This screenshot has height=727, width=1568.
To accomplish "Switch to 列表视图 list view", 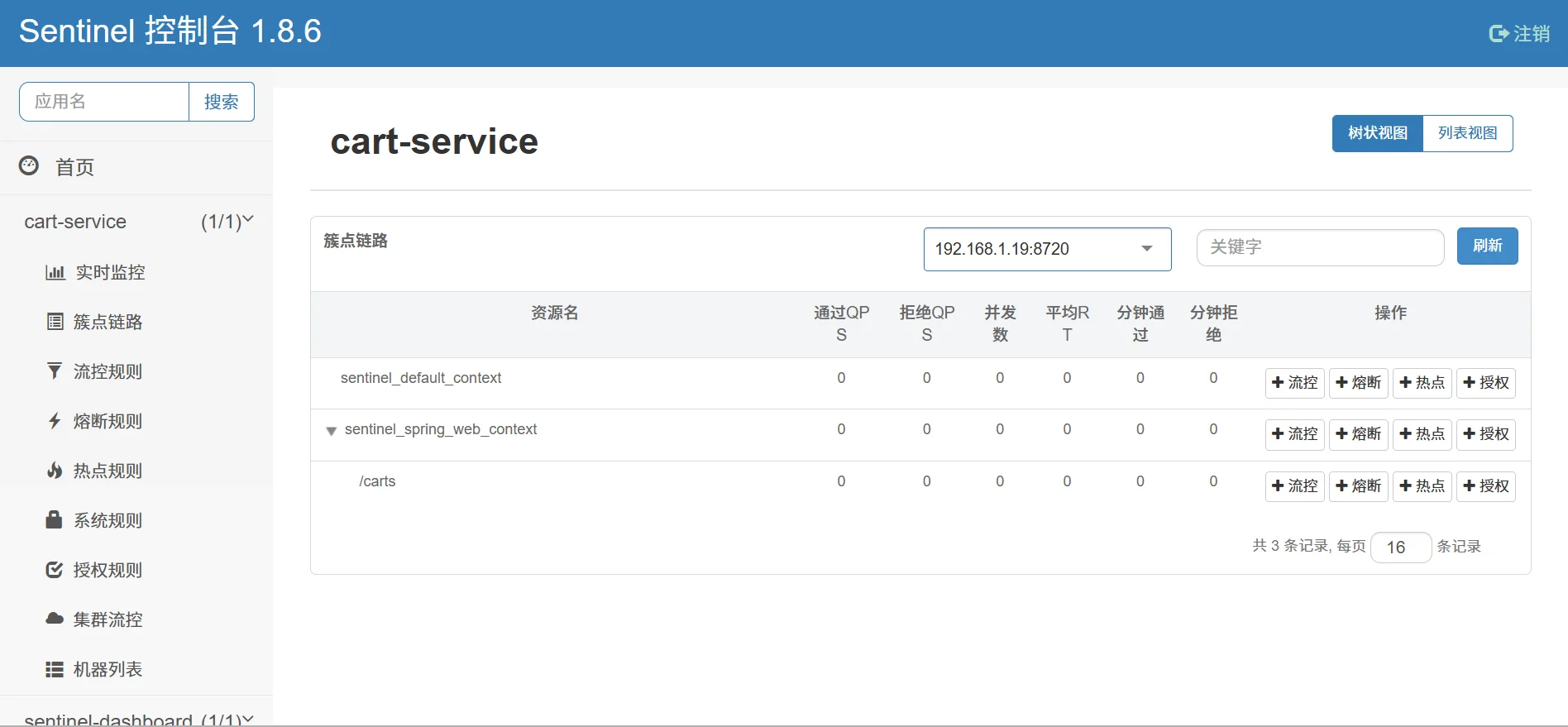I will [x=1467, y=133].
